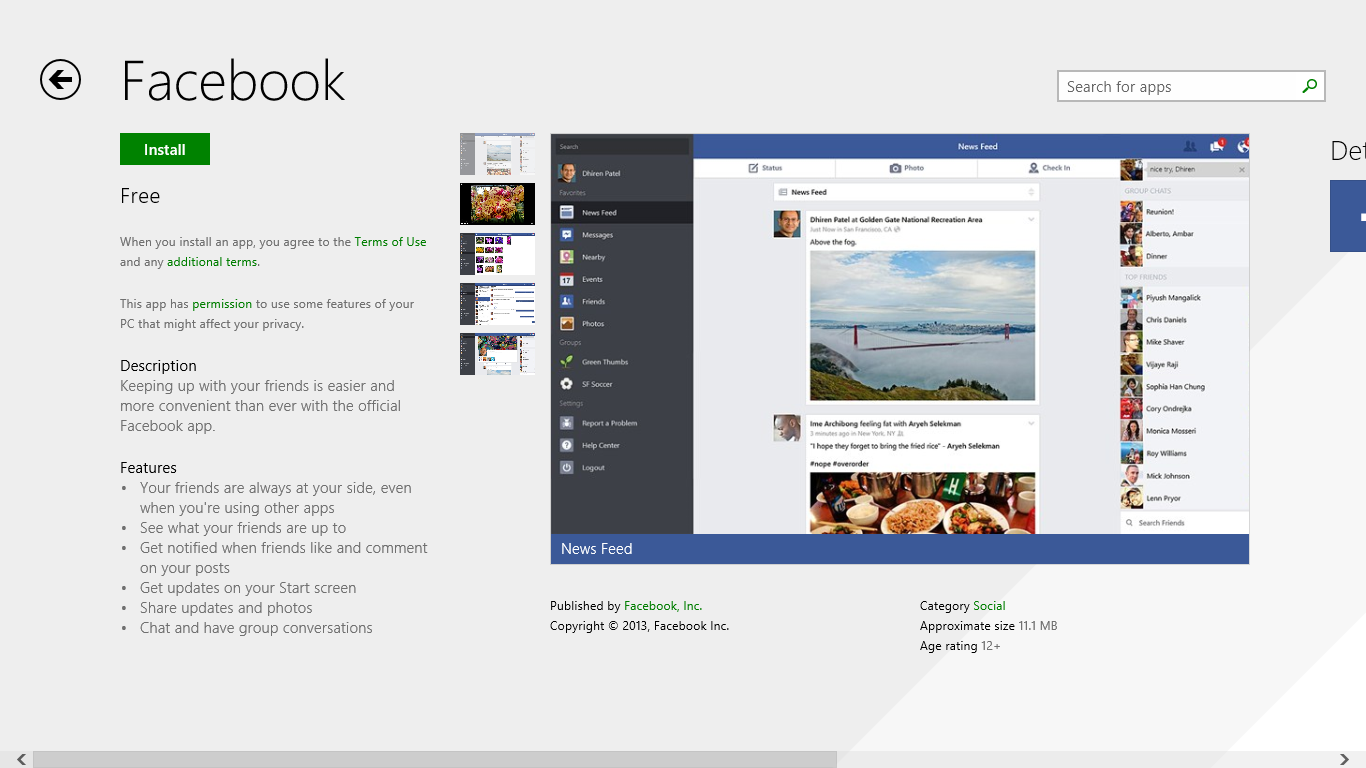The height and width of the screenshot is (768, 1366).
Task: Click Status compose icon in preview toolbar
Action: pyautogui.click(x=753, y=168)
